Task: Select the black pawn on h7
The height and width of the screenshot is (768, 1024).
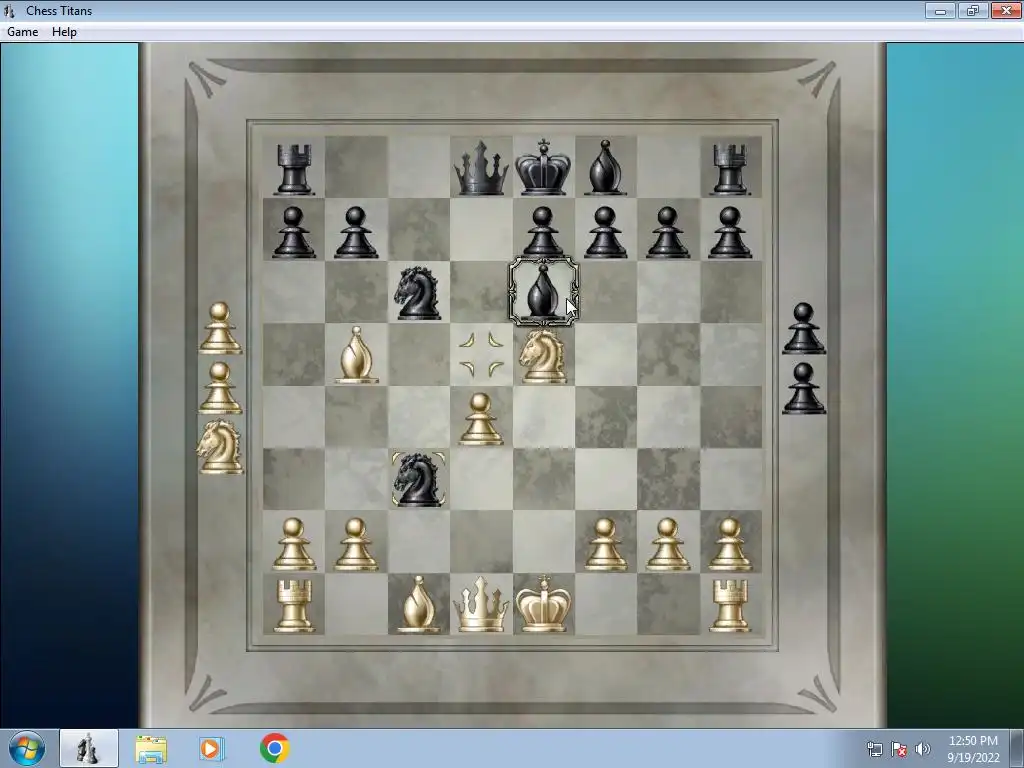Action: [730, 232]
